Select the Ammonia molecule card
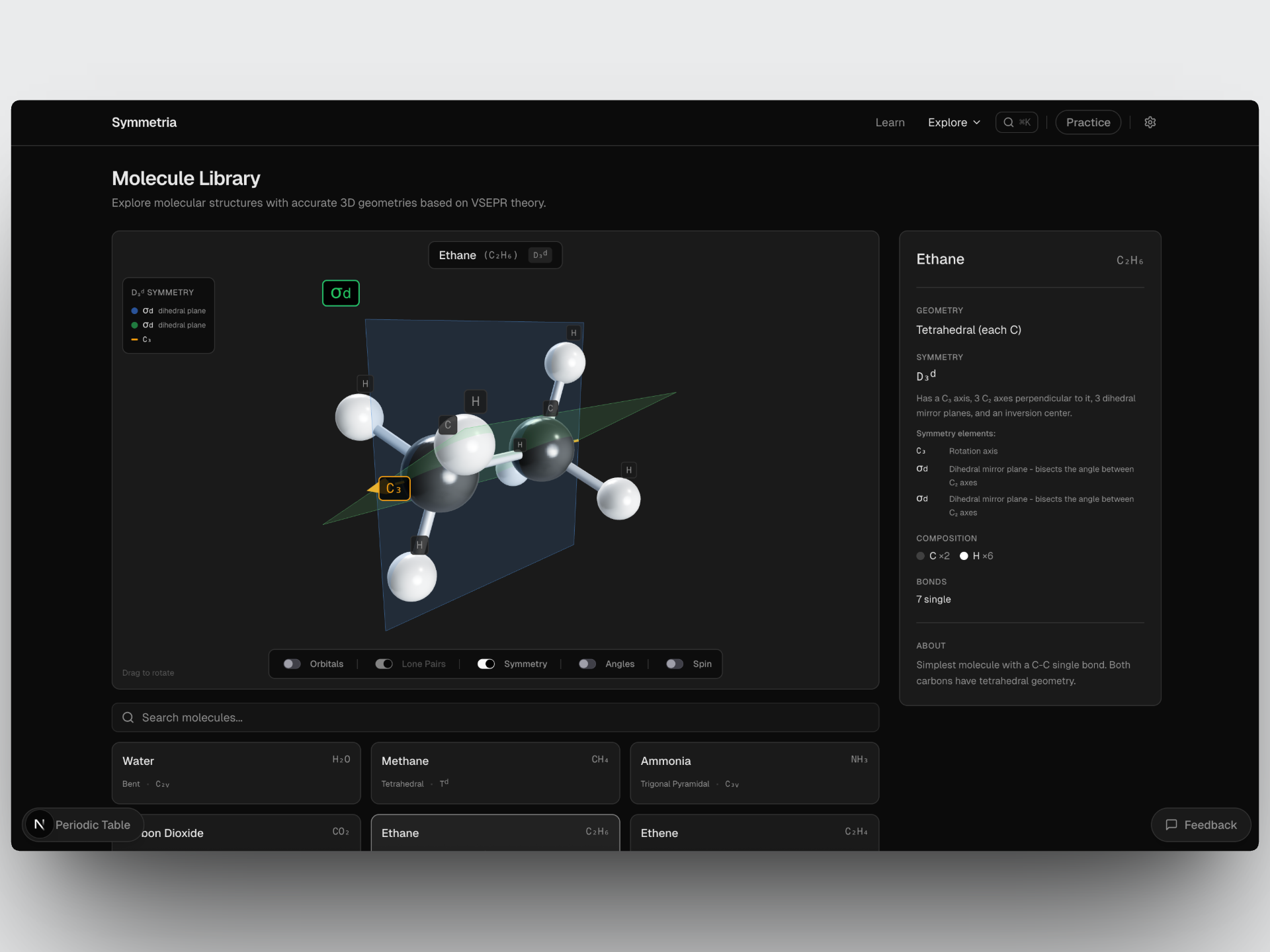Image resolution: width=1270 pixels, height=952 pixels. pyautogui.click(x=754, y=772)
